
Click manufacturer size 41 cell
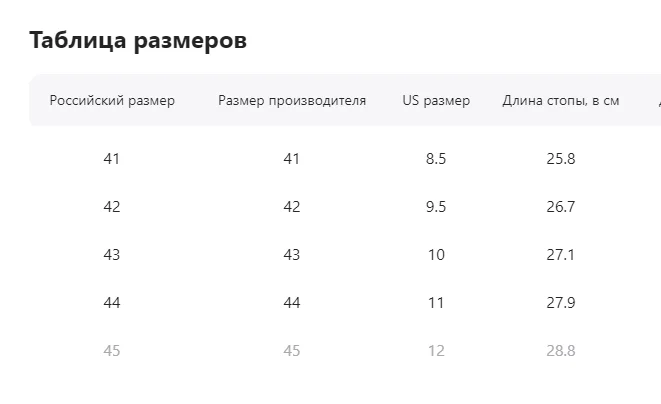click(292, 159)
